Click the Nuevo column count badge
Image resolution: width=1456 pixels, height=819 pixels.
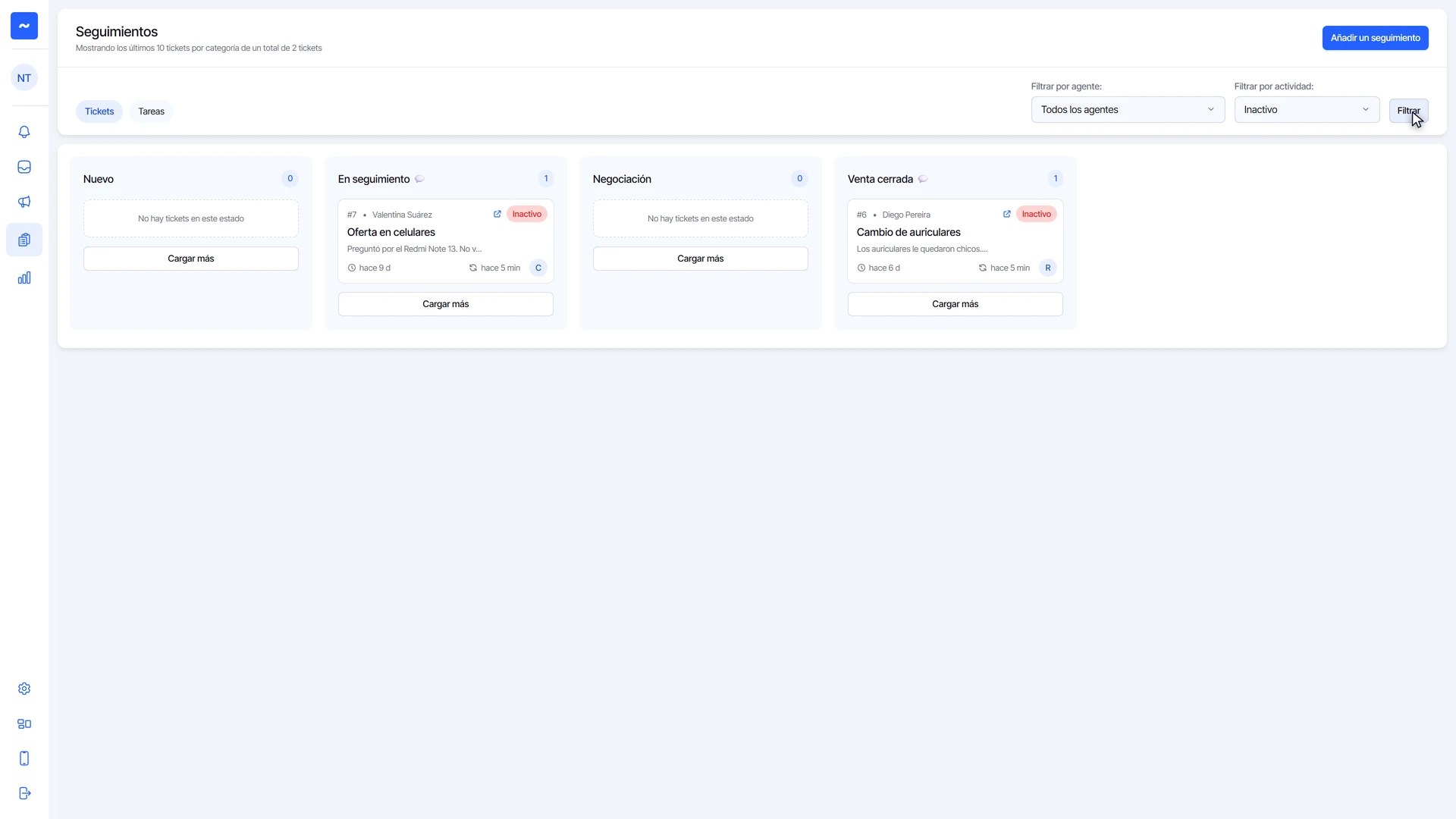290,179
